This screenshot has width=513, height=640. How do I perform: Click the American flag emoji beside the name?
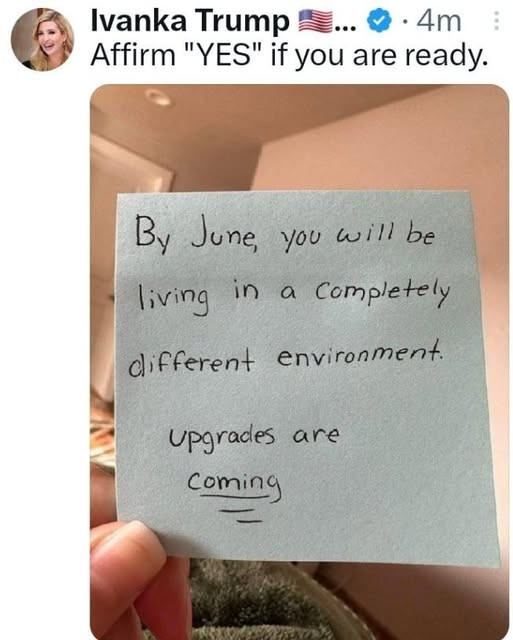click(x=315, y=22)
